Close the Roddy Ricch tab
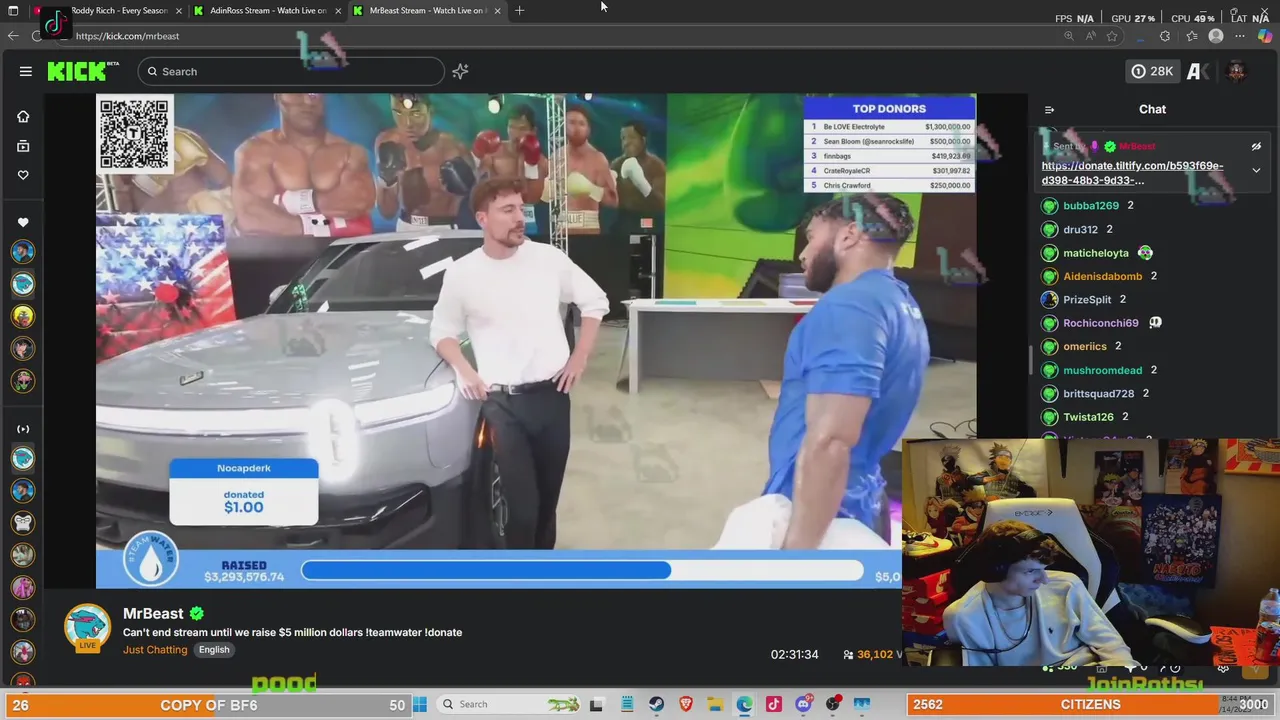 click(179, 11)
